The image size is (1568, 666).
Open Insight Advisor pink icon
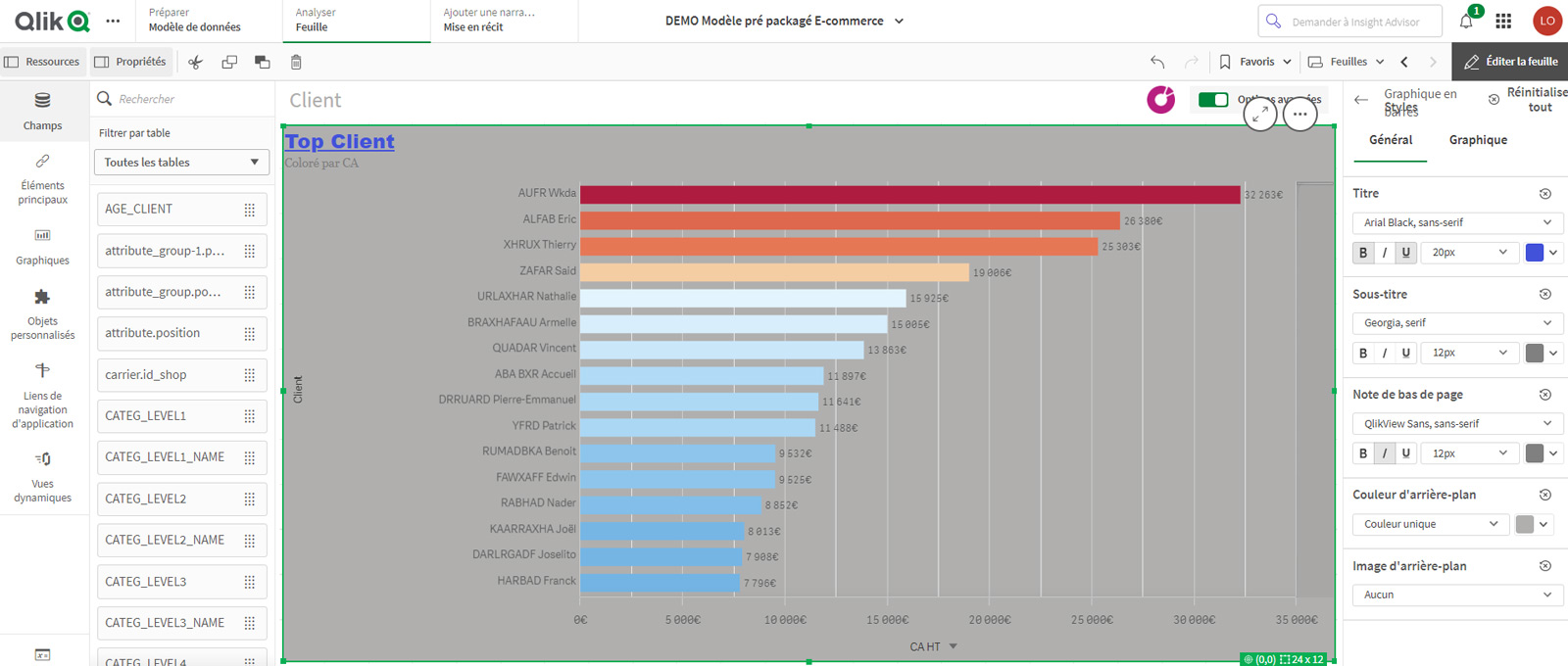(1161, 100)
